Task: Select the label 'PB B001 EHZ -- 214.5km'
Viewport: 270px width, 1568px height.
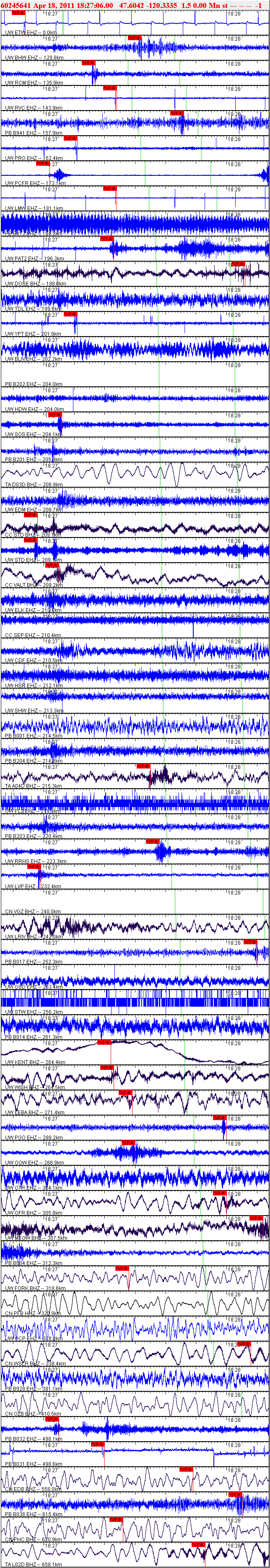Action: pyautogui.click(x=34, y=735)
